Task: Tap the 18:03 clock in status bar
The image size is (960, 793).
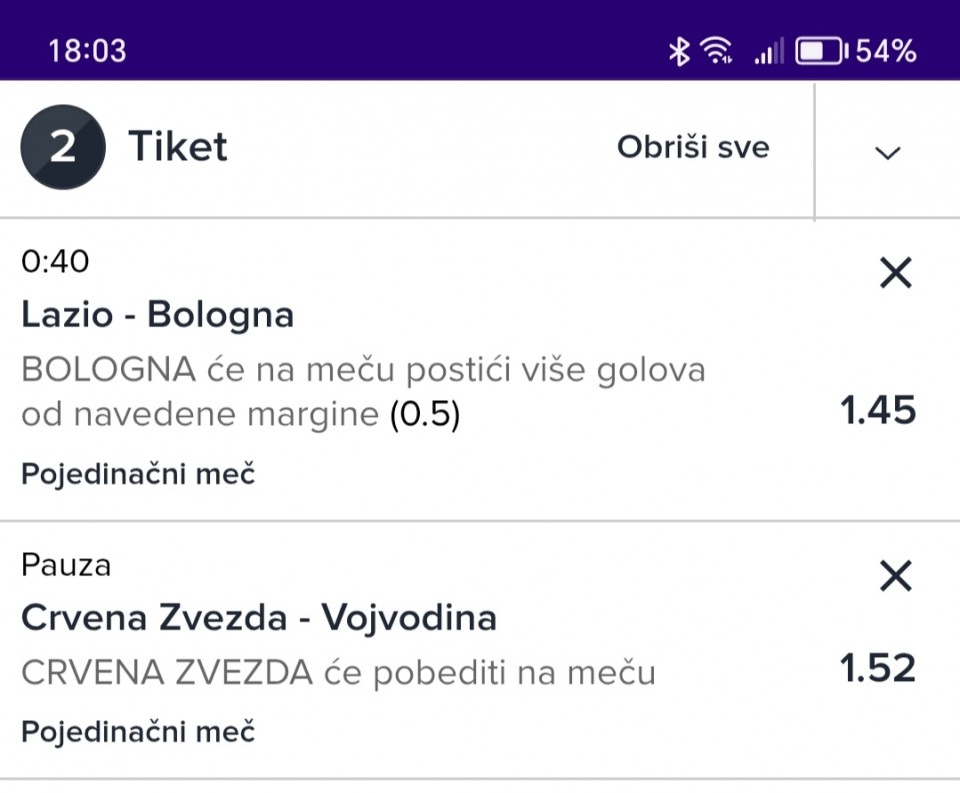Action: [x=87, y=51]
